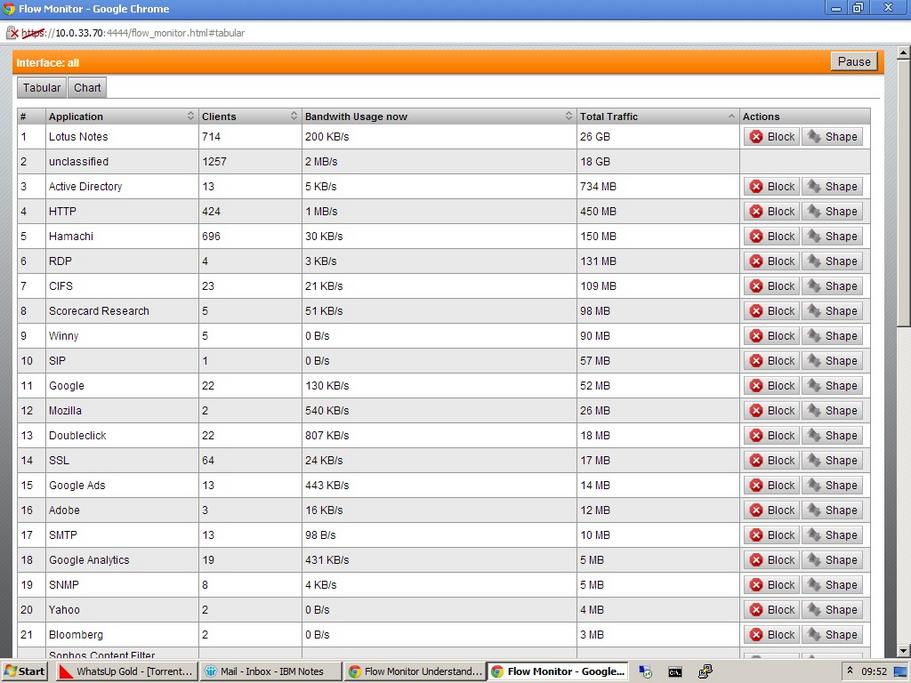
Task: Shape Doubleclick traffic
Action: [x=832, y=436]
